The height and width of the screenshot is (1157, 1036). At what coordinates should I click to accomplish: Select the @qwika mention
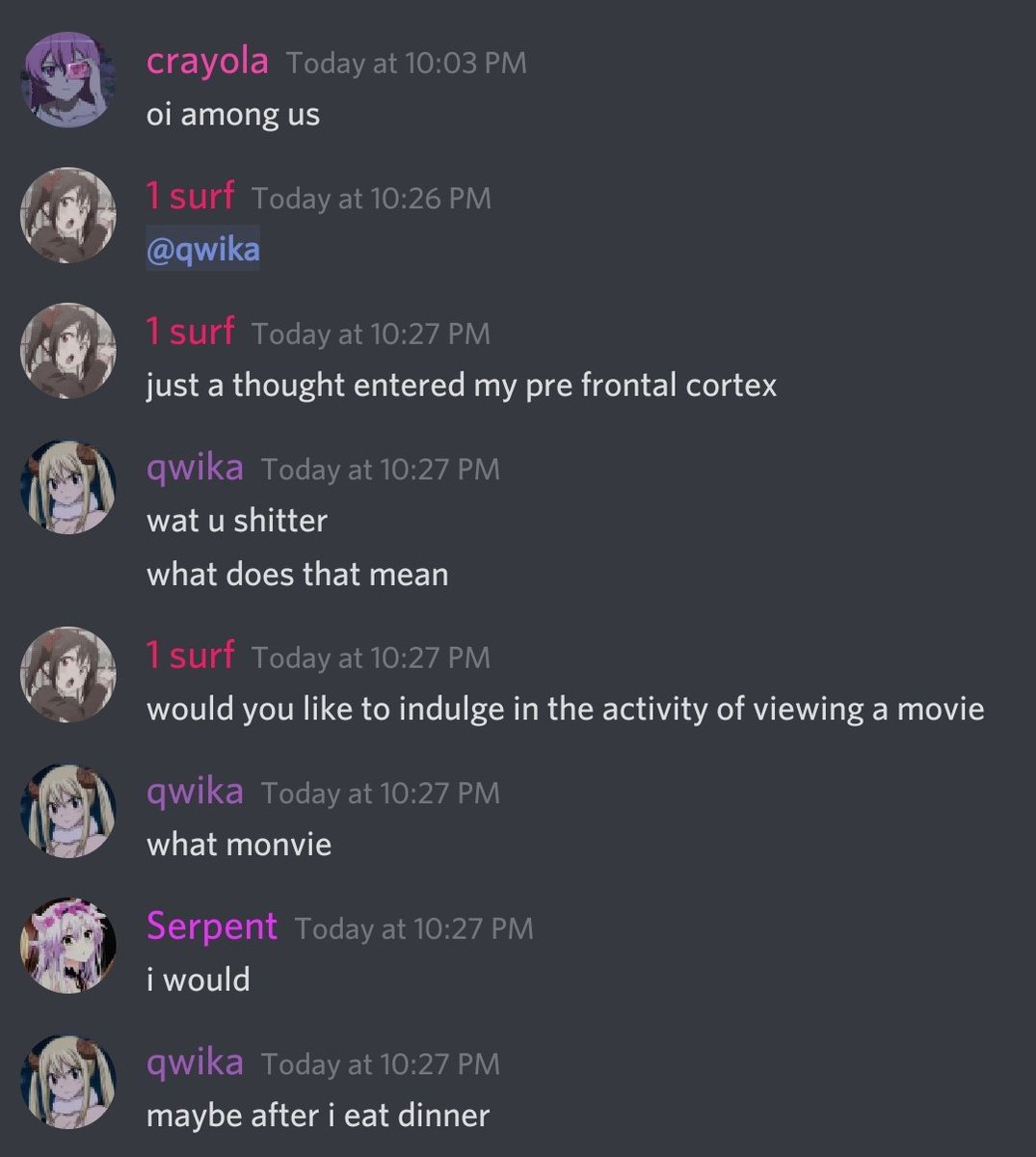(x=202, y=250)
